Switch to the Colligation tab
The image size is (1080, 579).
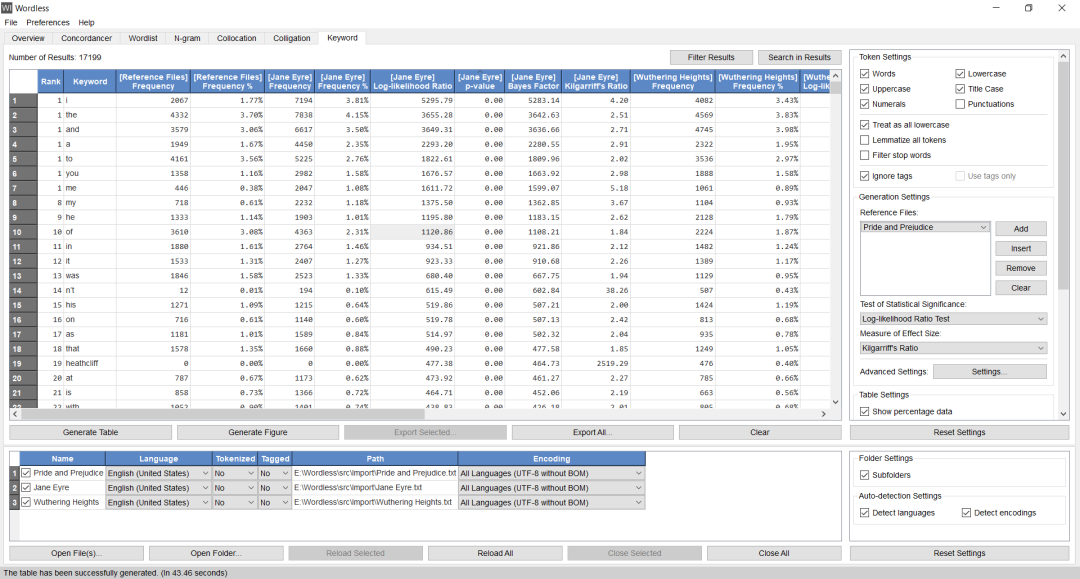(291, 39)
